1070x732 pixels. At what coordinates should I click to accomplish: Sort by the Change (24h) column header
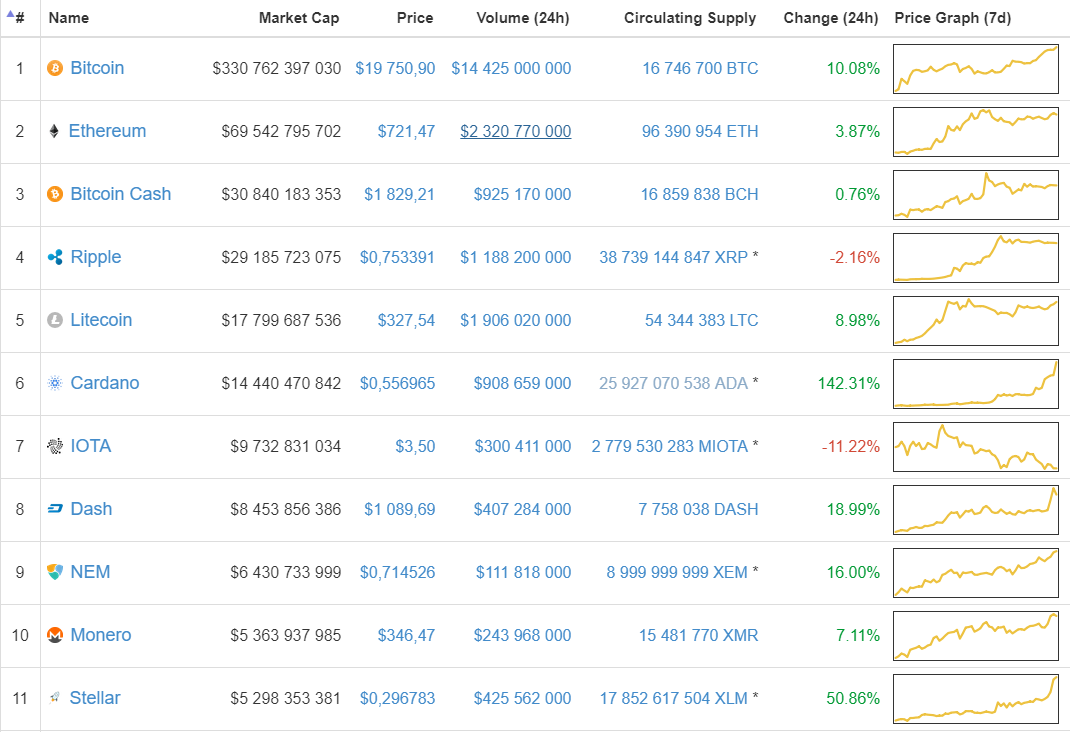pos(831,17)
